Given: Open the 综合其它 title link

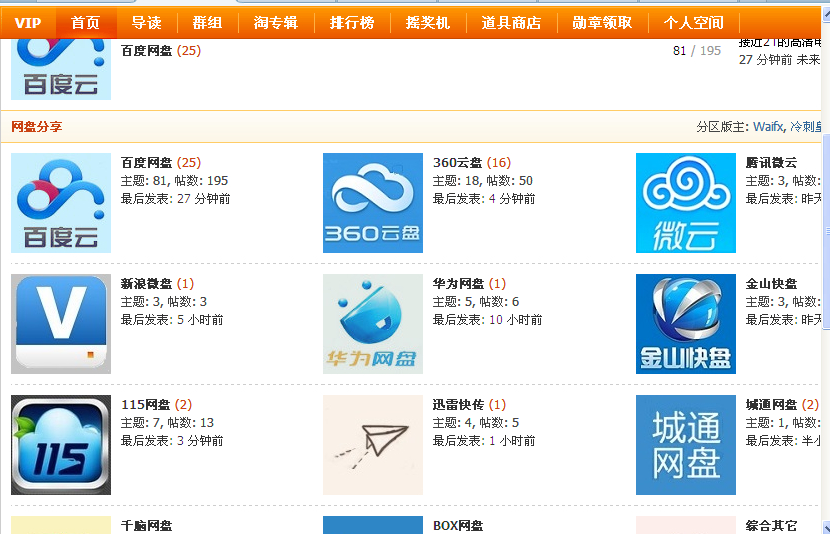Looking at the screenshot, I should 771,526.
